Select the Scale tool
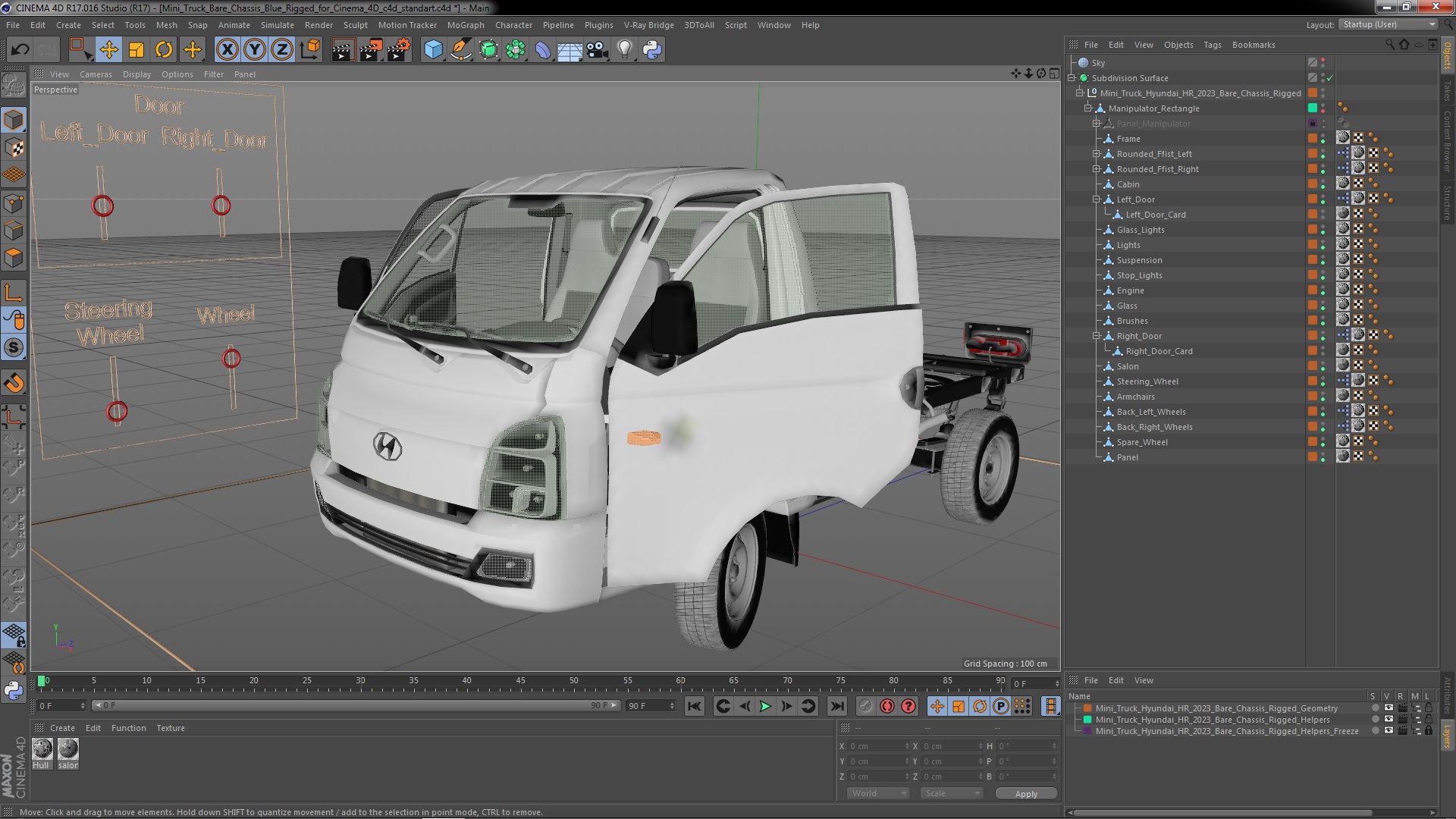1456x819 pixels. (136, 50)
